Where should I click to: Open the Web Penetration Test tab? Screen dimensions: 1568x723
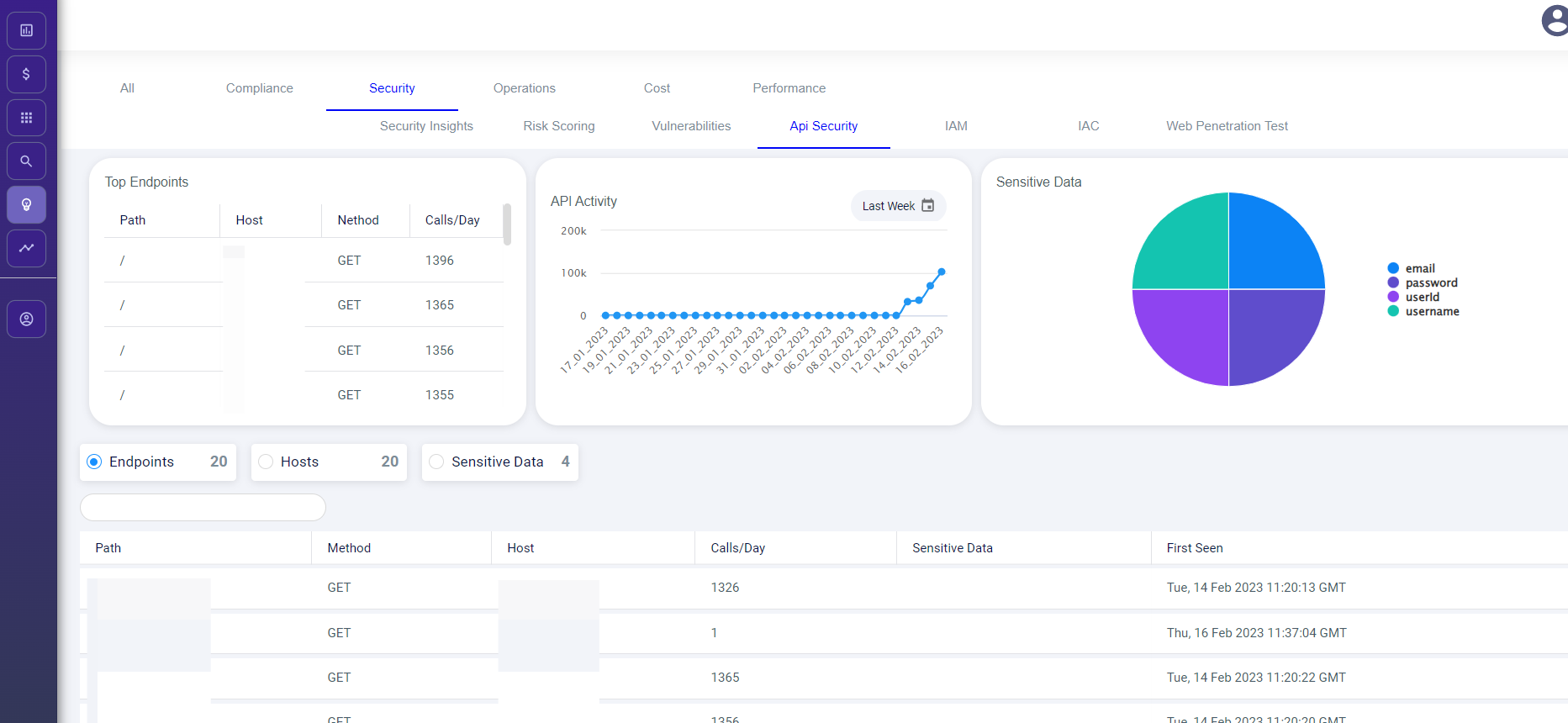[x=1227, y=126]
